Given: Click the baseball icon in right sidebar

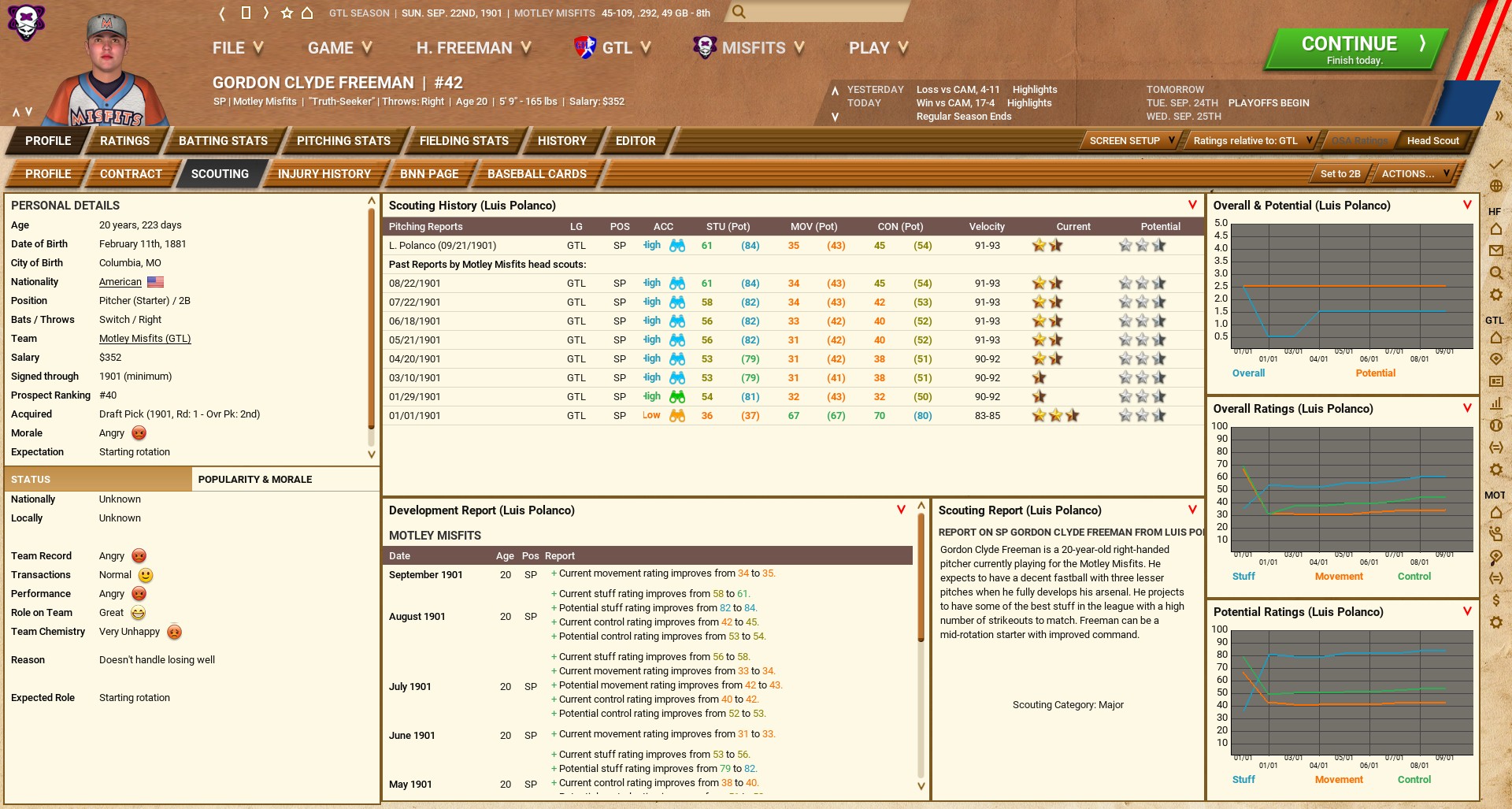Looking at the screenshot, I should (x=1495, y=425).
